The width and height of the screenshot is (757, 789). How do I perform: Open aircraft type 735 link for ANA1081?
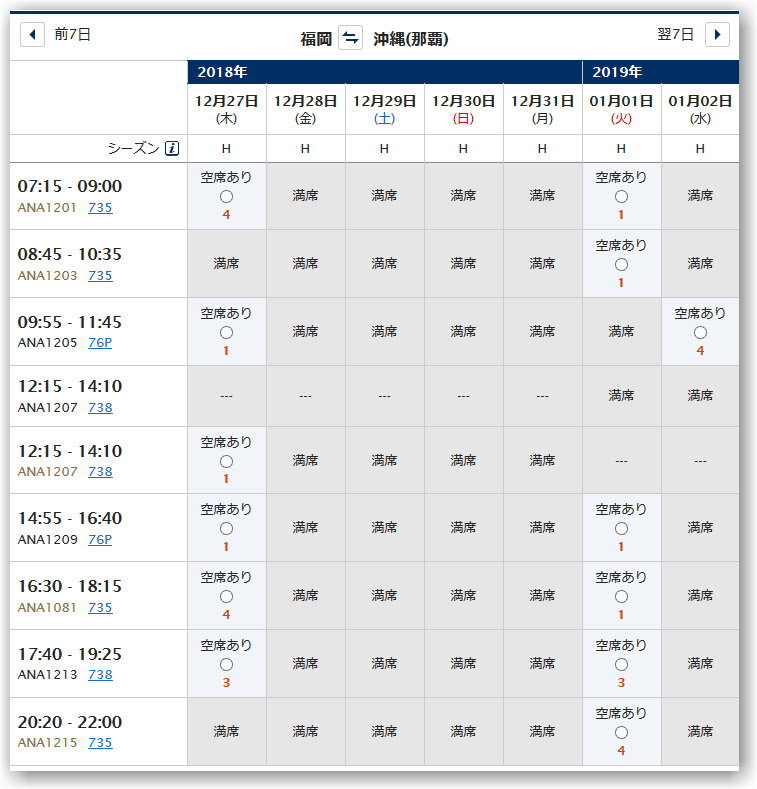[x=100, y=608]
